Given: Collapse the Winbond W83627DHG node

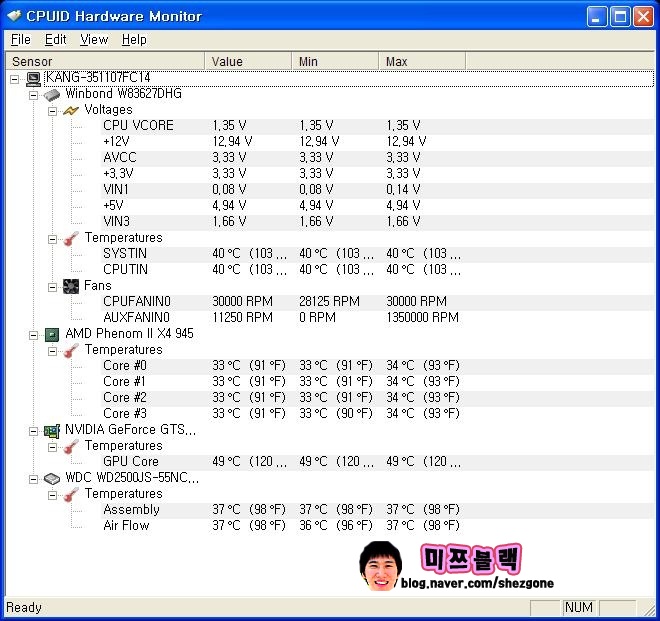Looking at the screenshot, I should (x=33, y=95).
